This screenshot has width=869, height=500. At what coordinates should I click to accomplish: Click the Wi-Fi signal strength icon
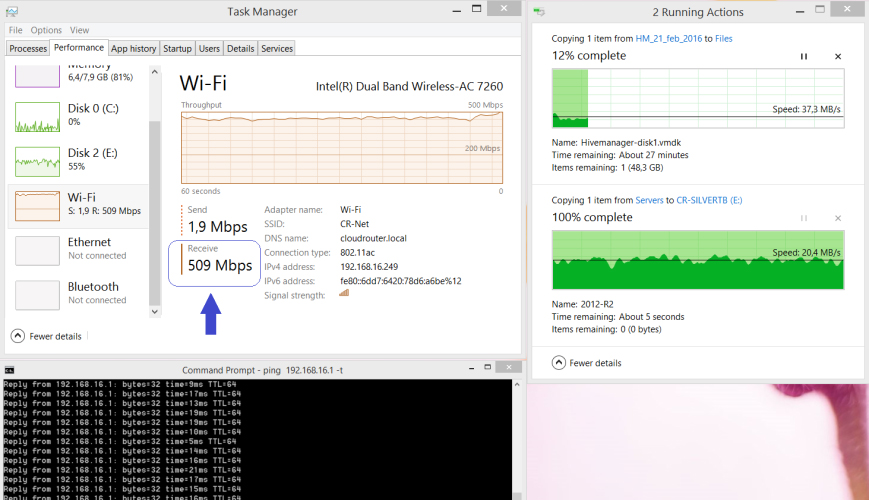pos(344,293)
